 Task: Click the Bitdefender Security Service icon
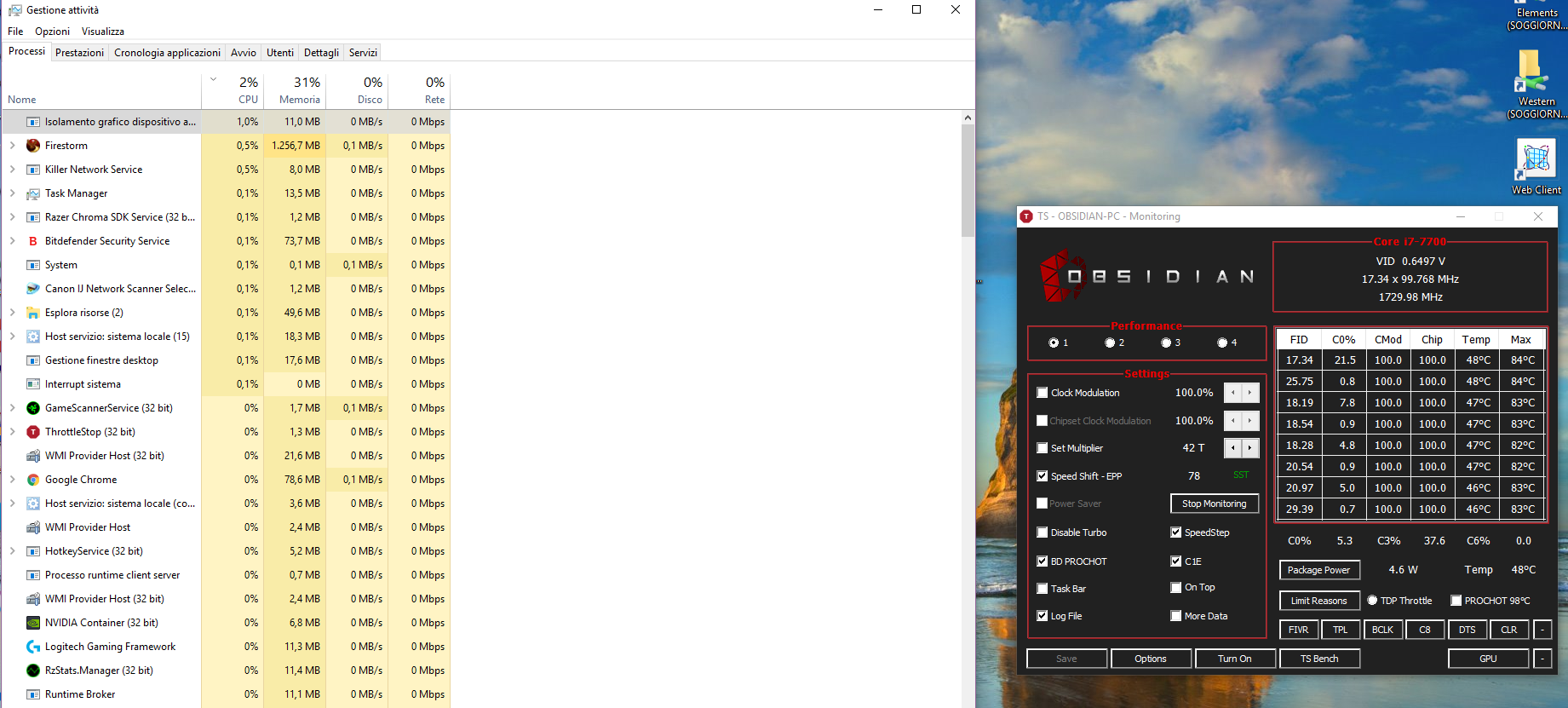pos(33,241)
